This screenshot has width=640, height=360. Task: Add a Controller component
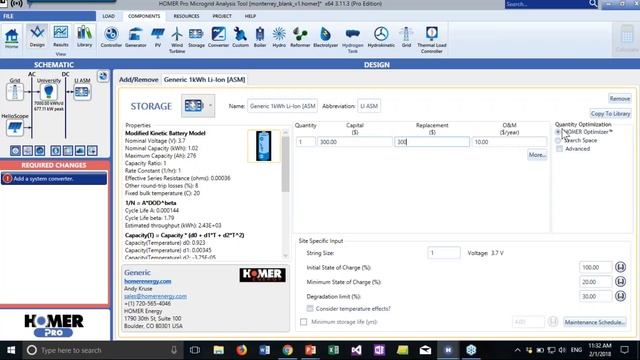[x=111, y=38]
